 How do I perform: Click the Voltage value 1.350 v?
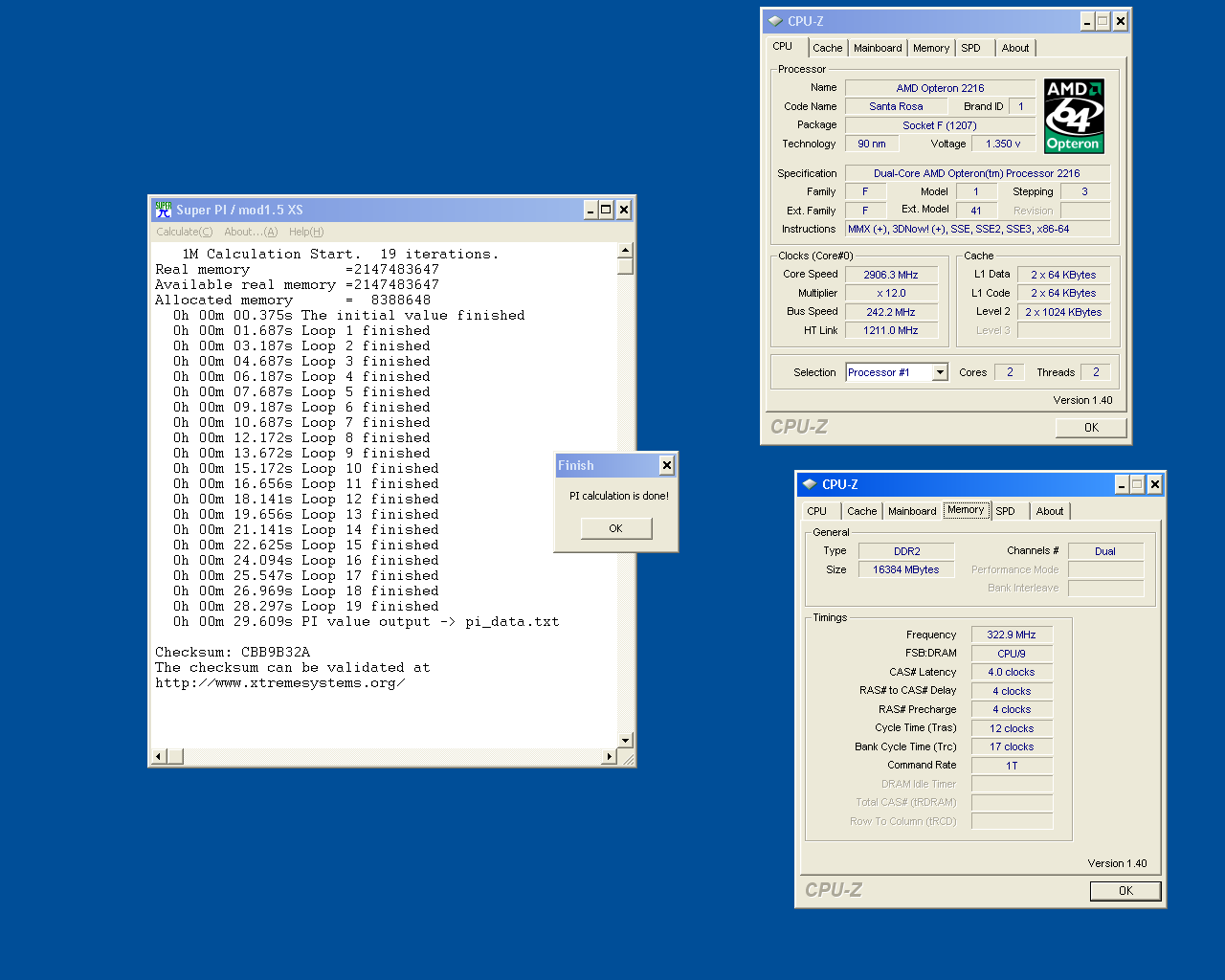(1003, 144)
